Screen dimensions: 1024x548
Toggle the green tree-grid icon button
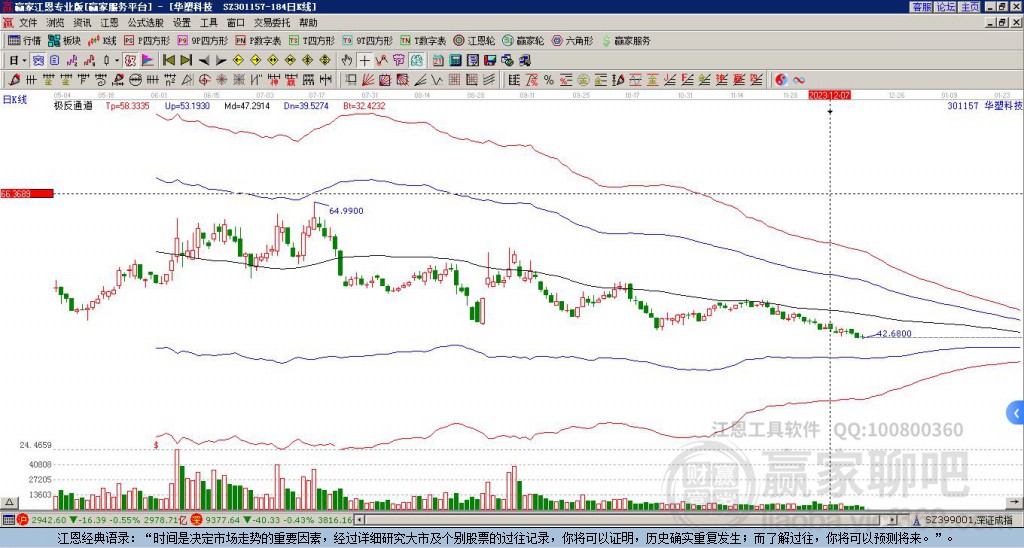pyautogui.click(x=416, y=60)
